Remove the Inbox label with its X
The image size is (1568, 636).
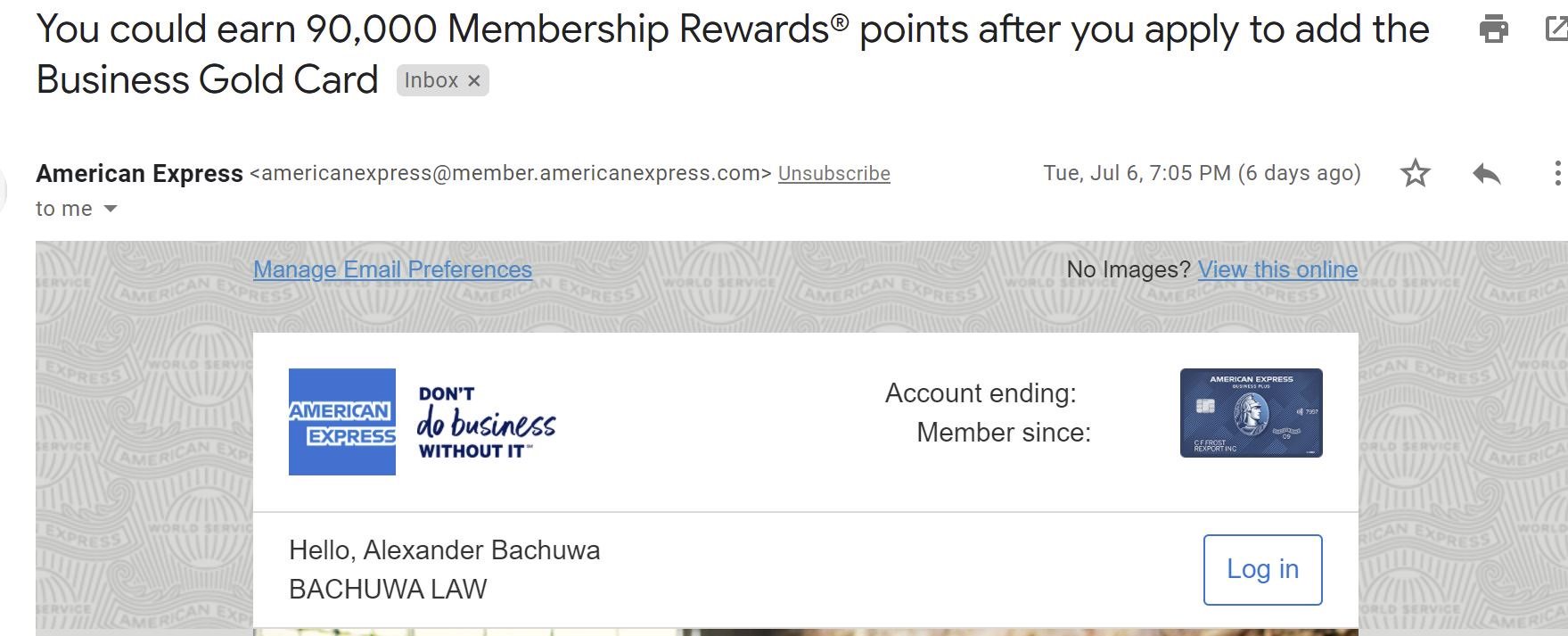click(x=474, y=81)
